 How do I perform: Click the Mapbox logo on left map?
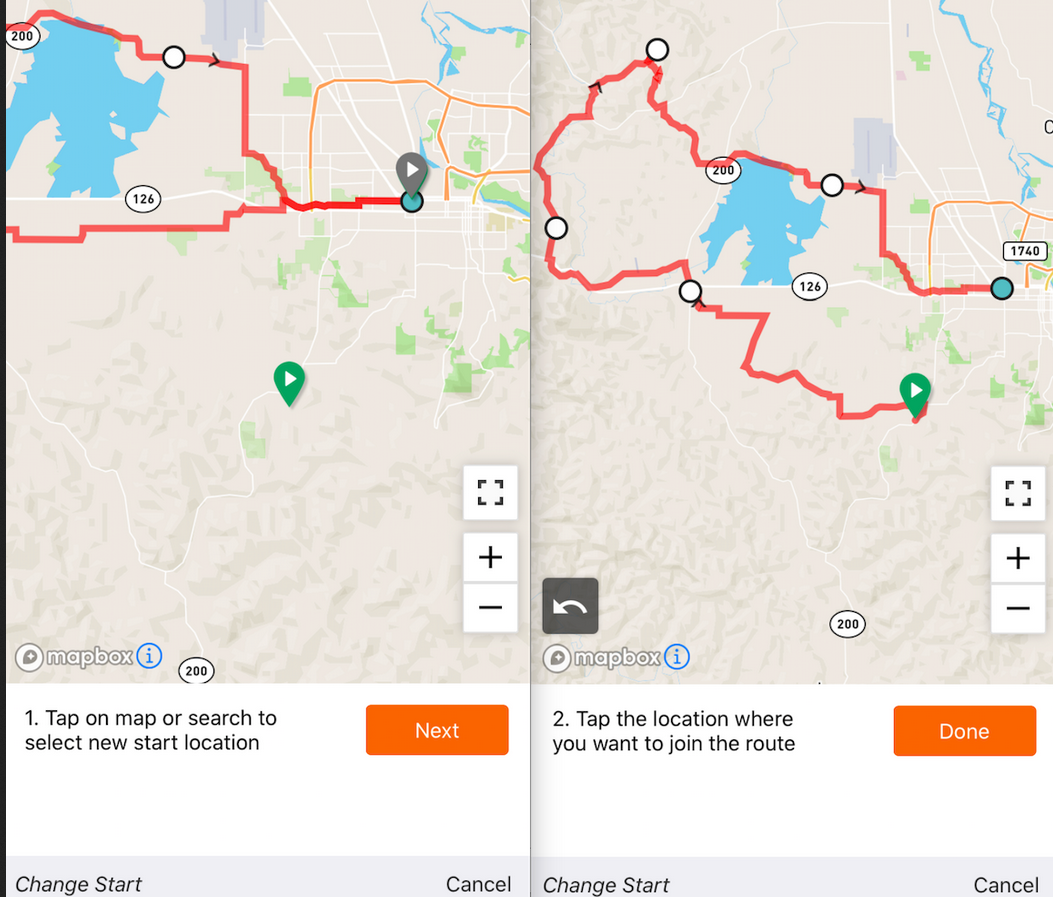(x=73, y=657)
